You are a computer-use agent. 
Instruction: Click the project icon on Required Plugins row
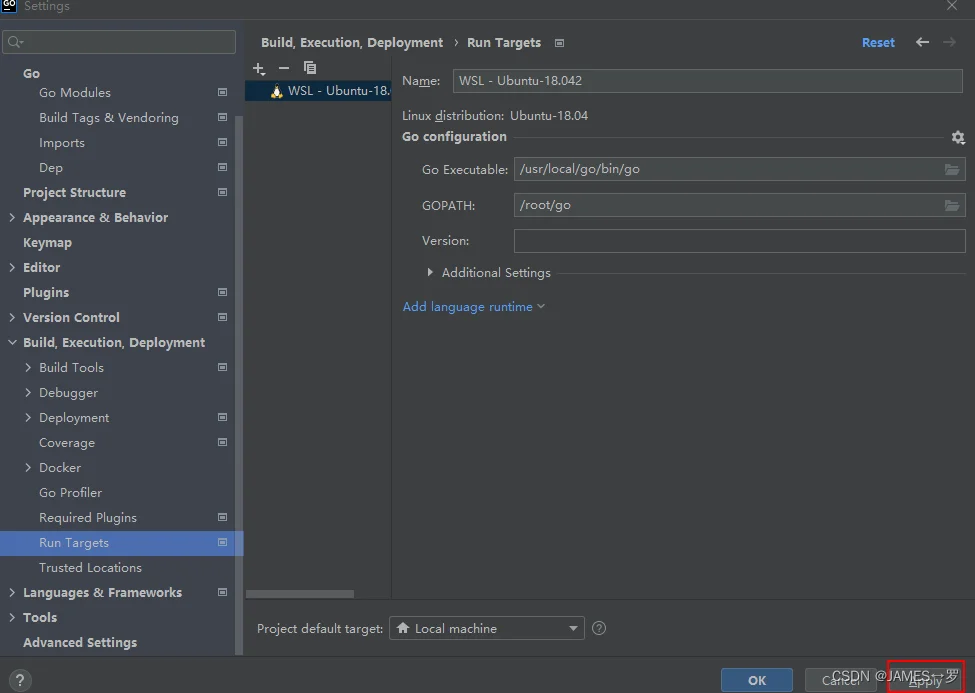[222, 517]
